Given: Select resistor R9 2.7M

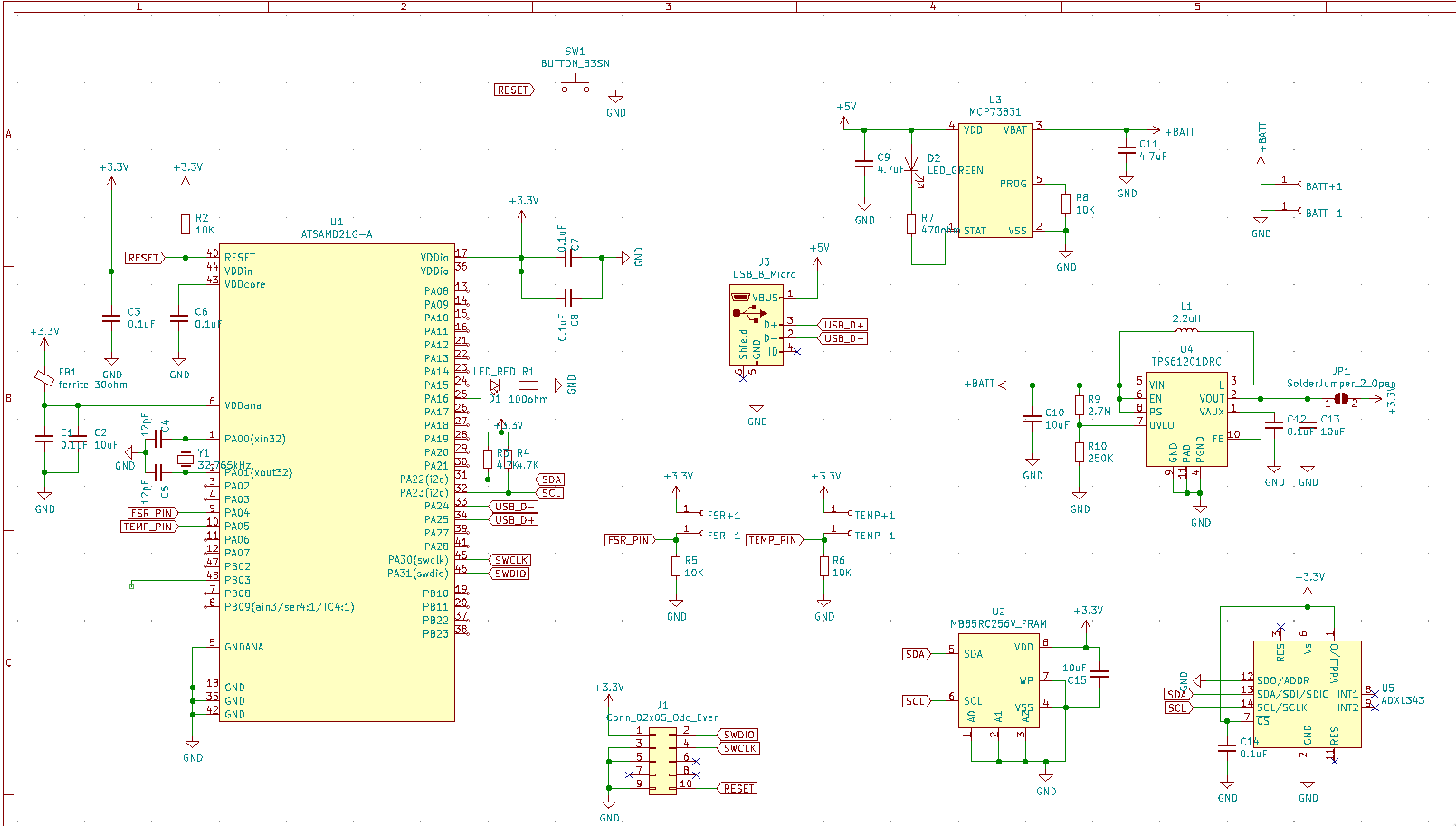Looking at the screenshot, I should [x=1080, y=405].
